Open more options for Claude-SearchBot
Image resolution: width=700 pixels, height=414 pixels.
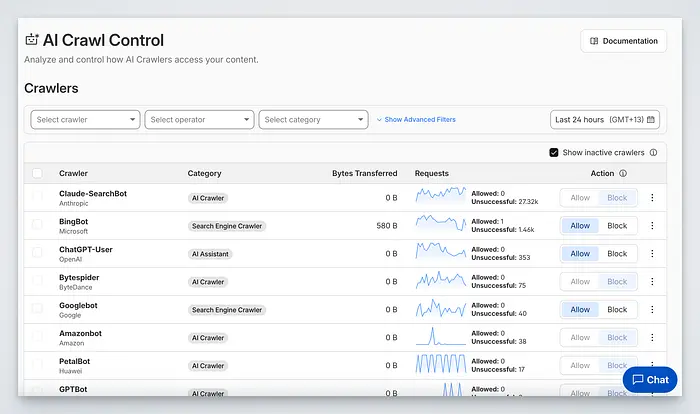pos(652,197)
